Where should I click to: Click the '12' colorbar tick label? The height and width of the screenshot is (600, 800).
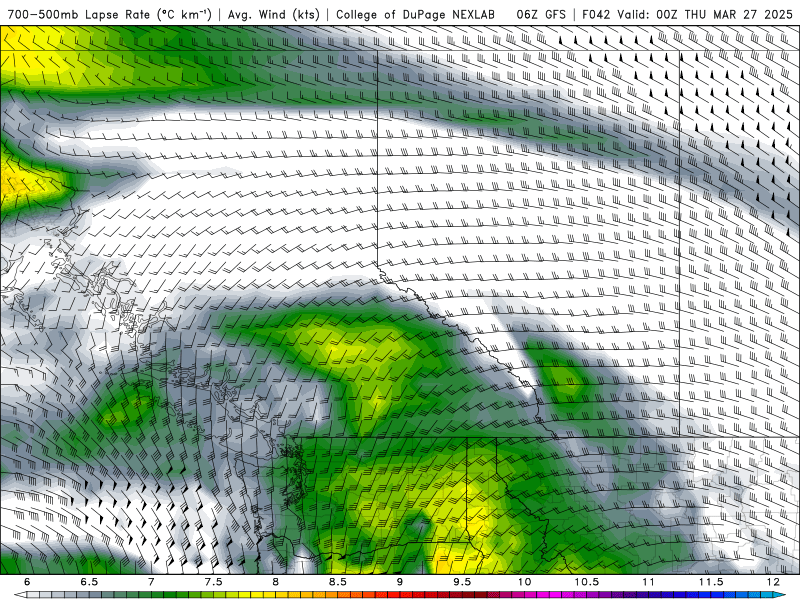[x=773, y=582]
